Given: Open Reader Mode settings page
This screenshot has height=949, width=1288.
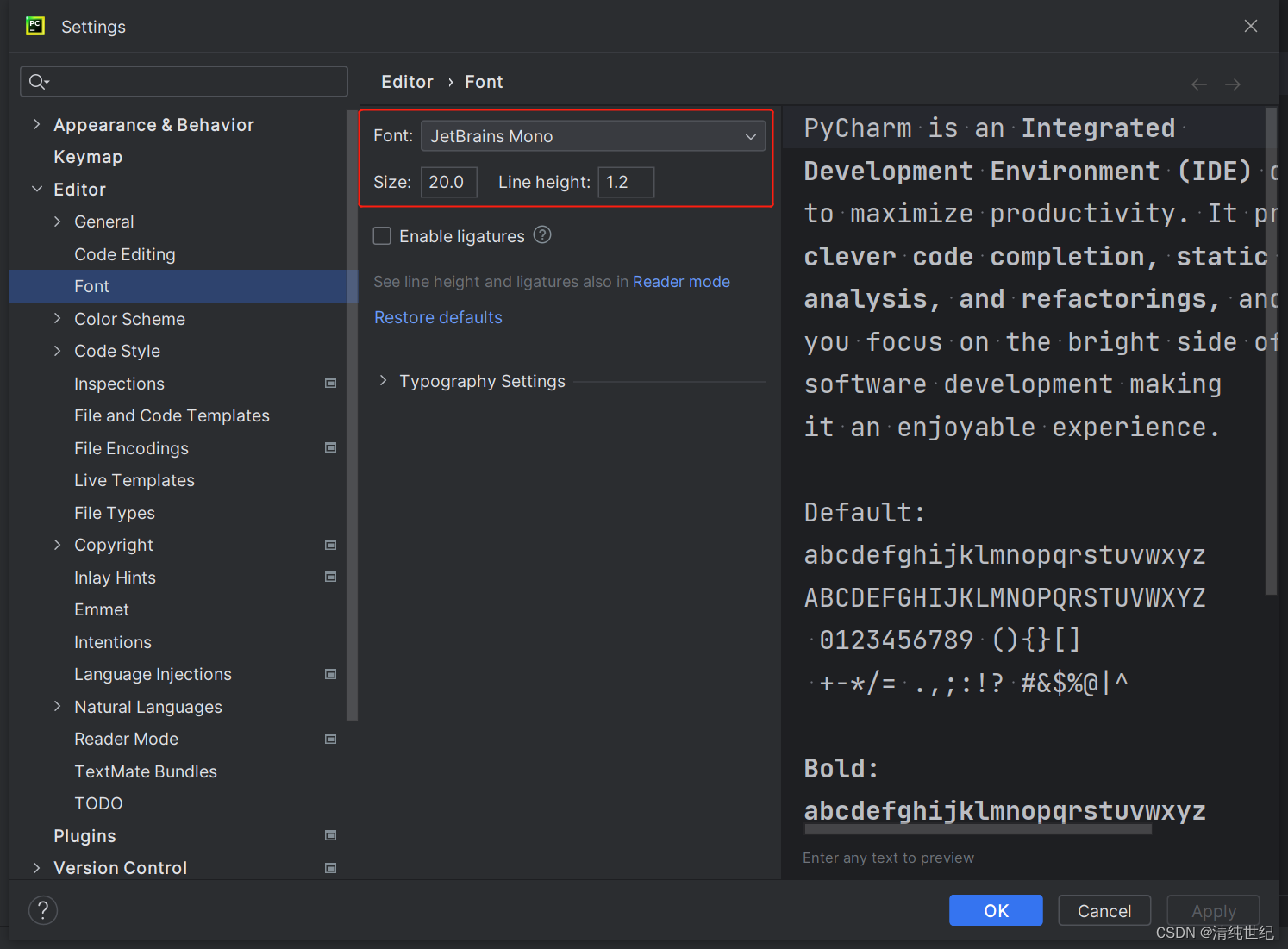Looking at the screenshot, I should pyautogui.click(x=126, y=739).
